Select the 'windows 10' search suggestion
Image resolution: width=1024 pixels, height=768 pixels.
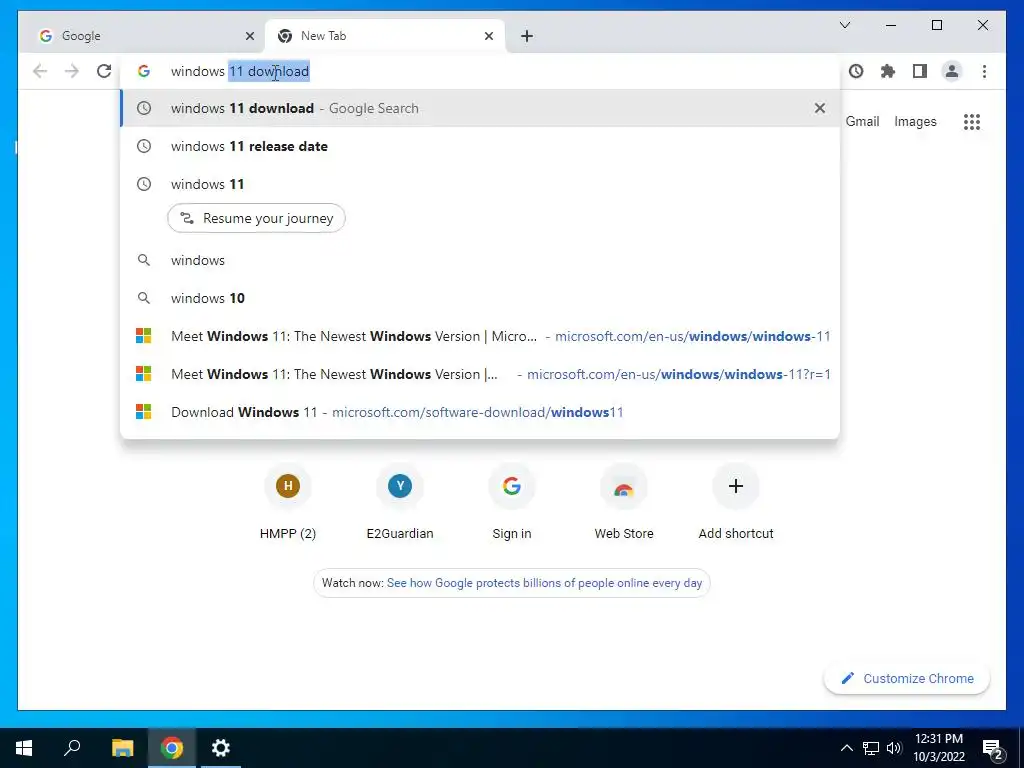tap(480, 298)
